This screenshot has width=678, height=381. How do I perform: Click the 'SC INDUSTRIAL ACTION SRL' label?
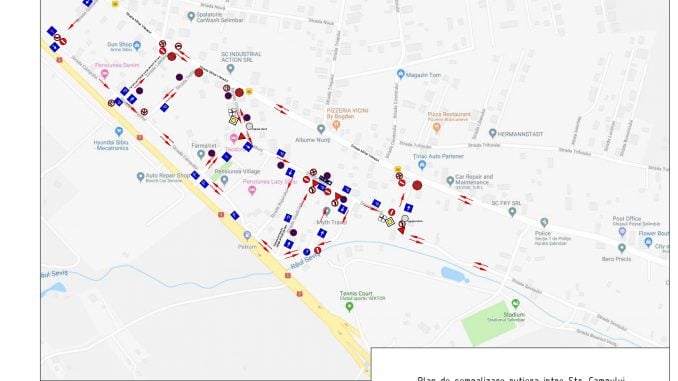click(x=241, y=57)
